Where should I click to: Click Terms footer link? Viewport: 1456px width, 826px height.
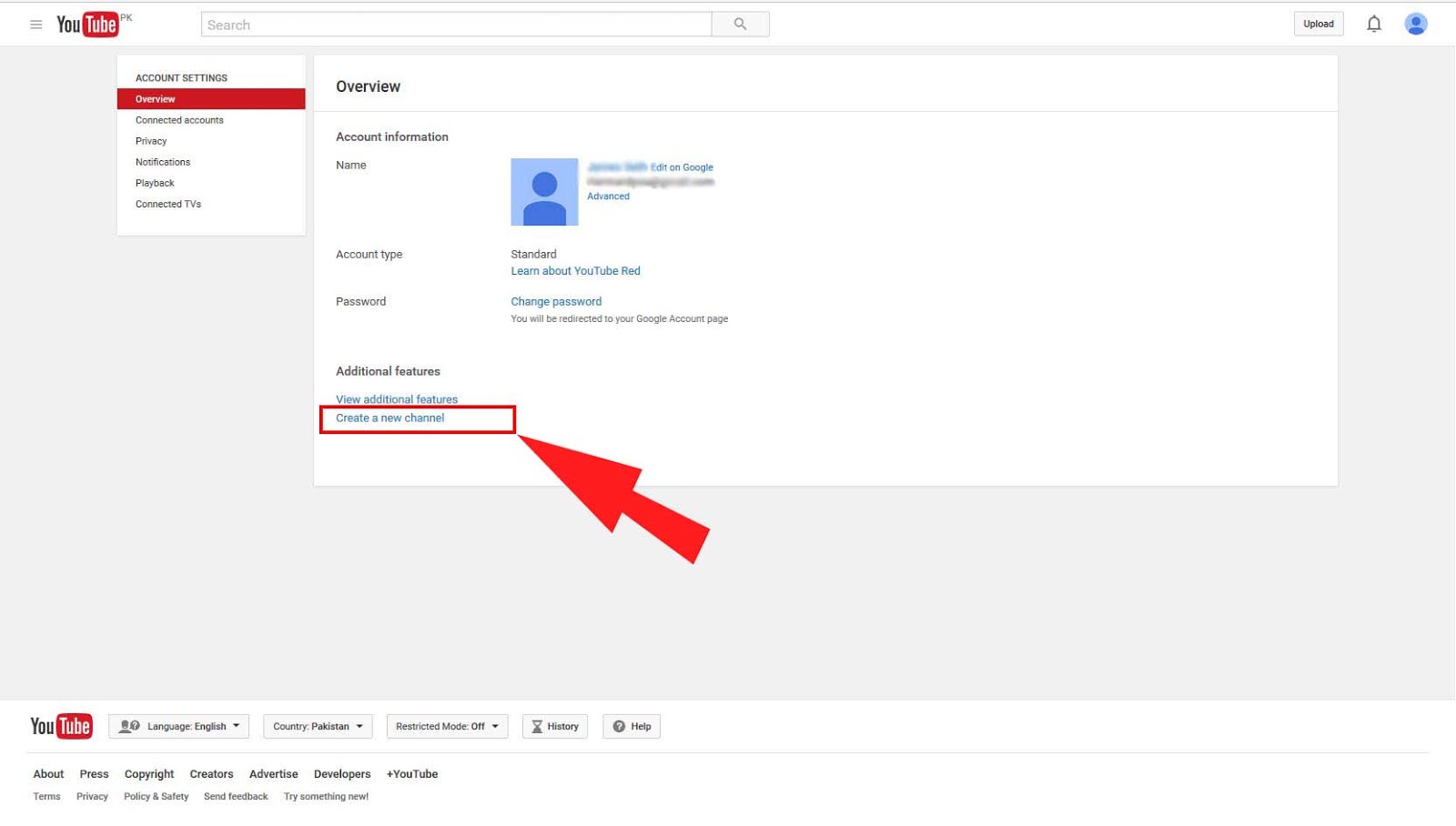(46, 797)
